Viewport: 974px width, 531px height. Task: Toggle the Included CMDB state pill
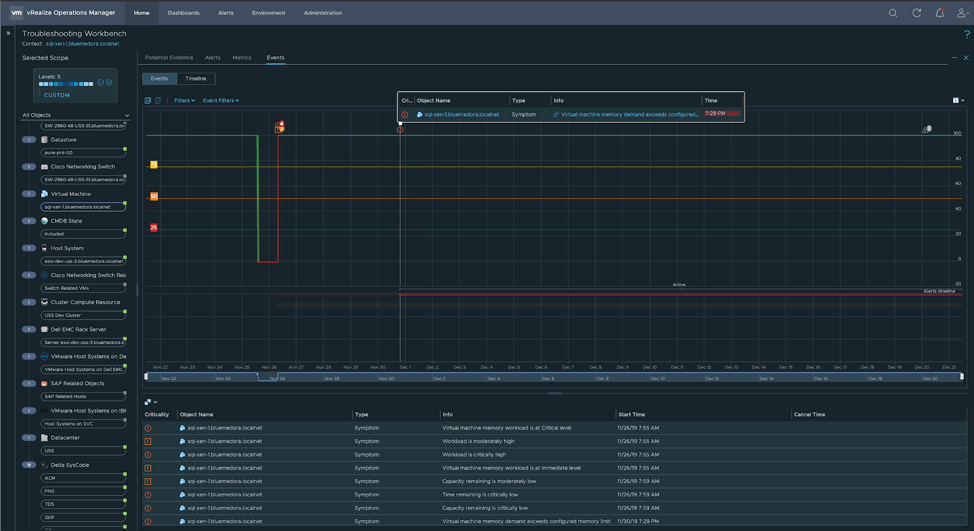(83, 234)
